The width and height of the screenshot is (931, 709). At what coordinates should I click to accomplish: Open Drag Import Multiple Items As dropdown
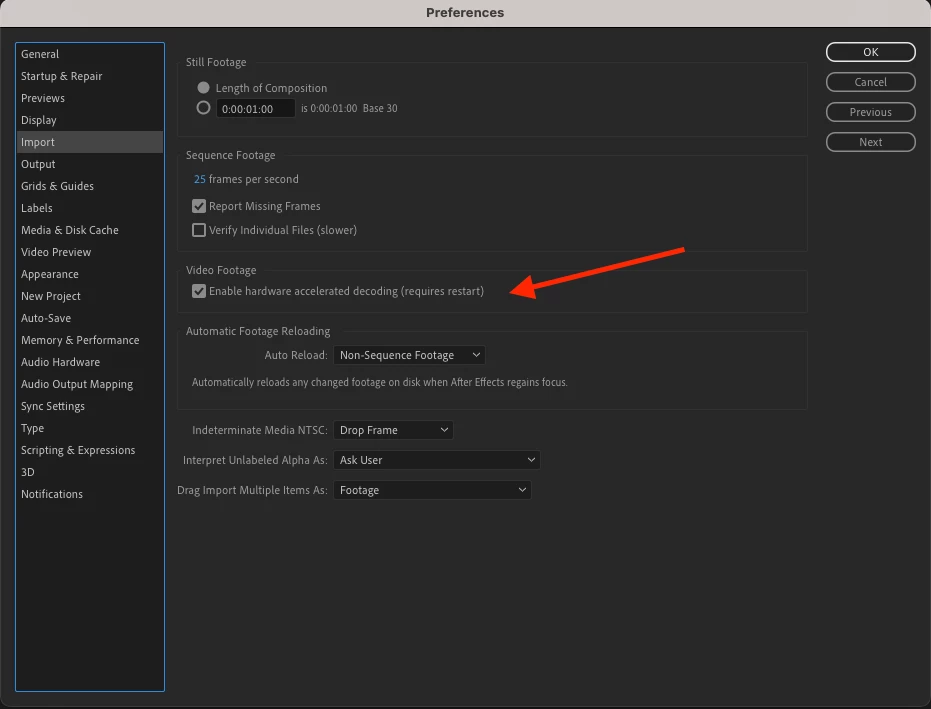pos(432,490)
